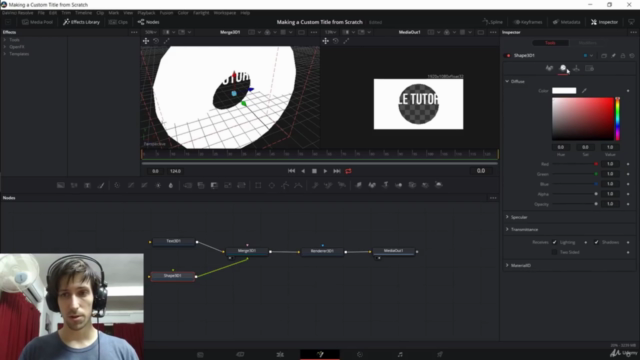640x360 pixels.
Task: Toggle loop playback button
Action: point(348,171)
